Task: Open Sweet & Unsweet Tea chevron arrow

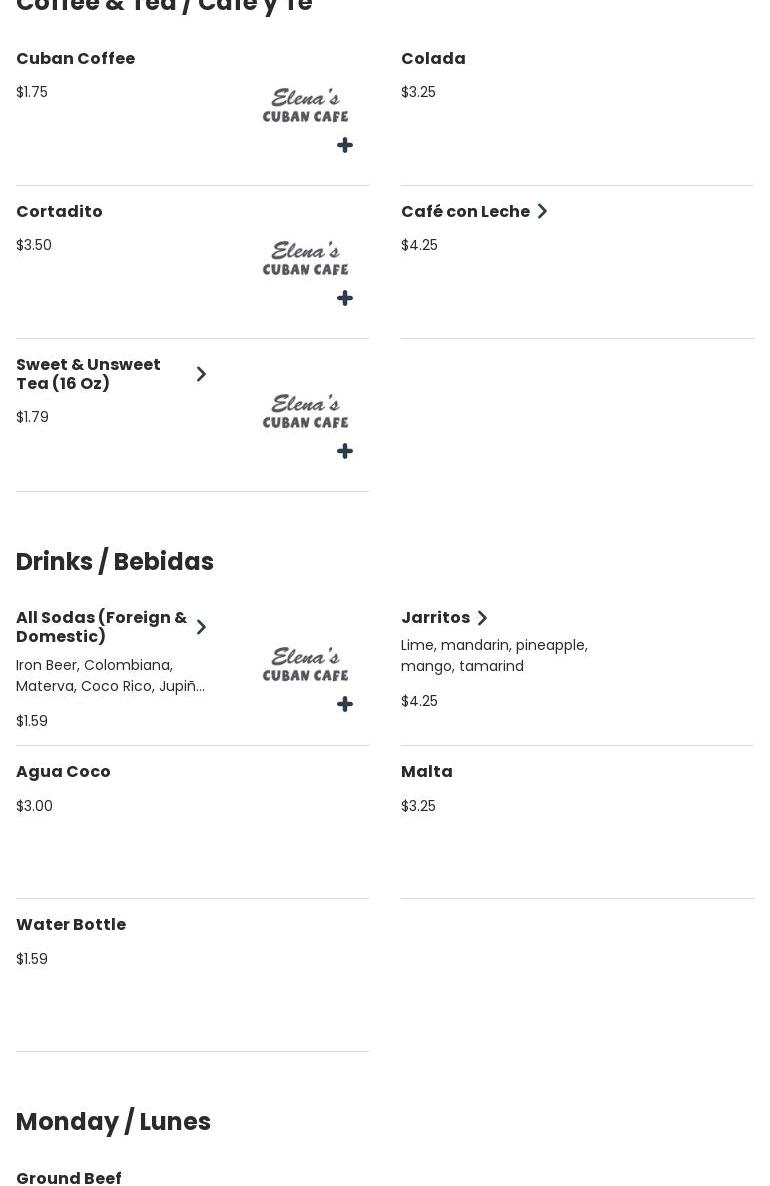Action: (x=201, y=374)
